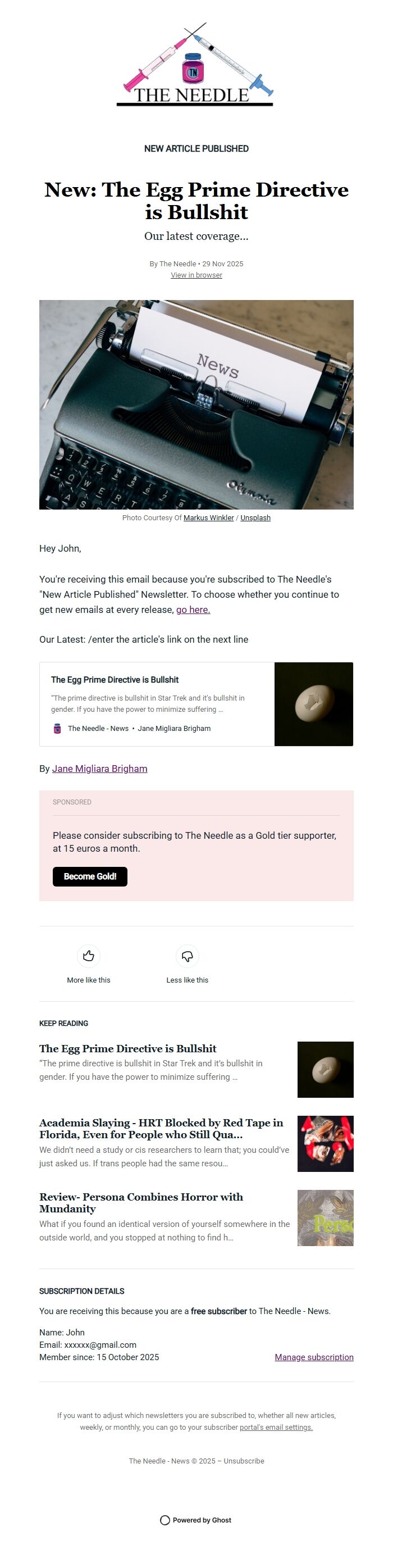Screen dimensions: 393x1568
Task: Open the typewriter News header image
Action: click(x=196, y=405)
